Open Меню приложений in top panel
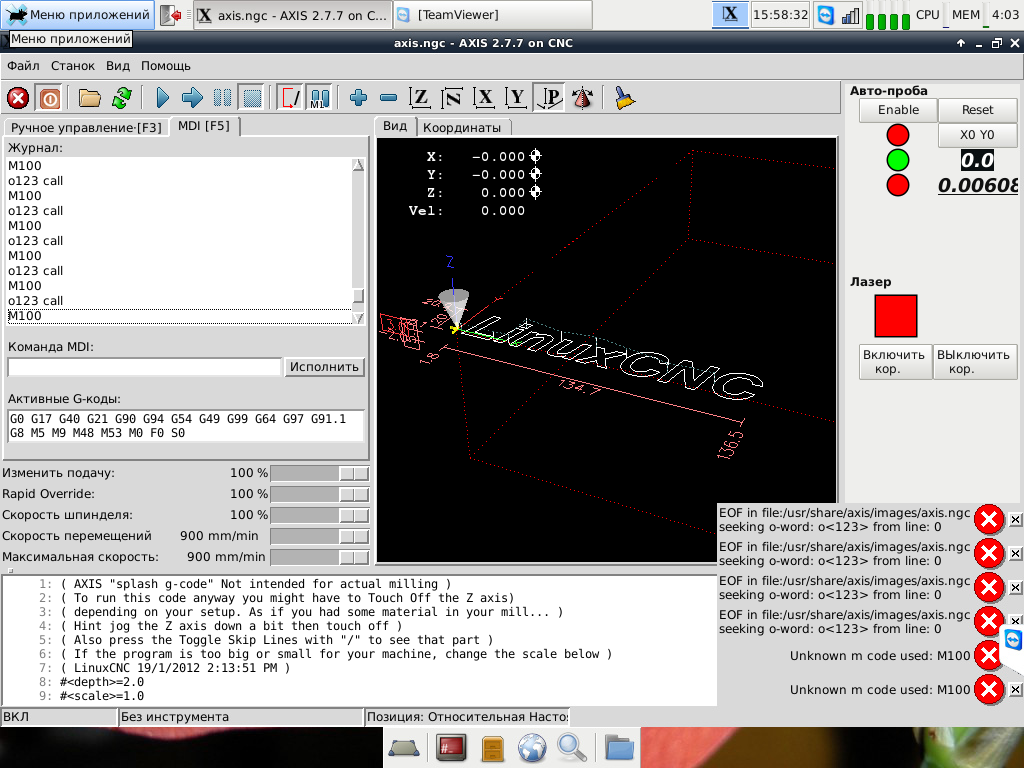Viewport: 1024px width, 768px height. (78, 14)
